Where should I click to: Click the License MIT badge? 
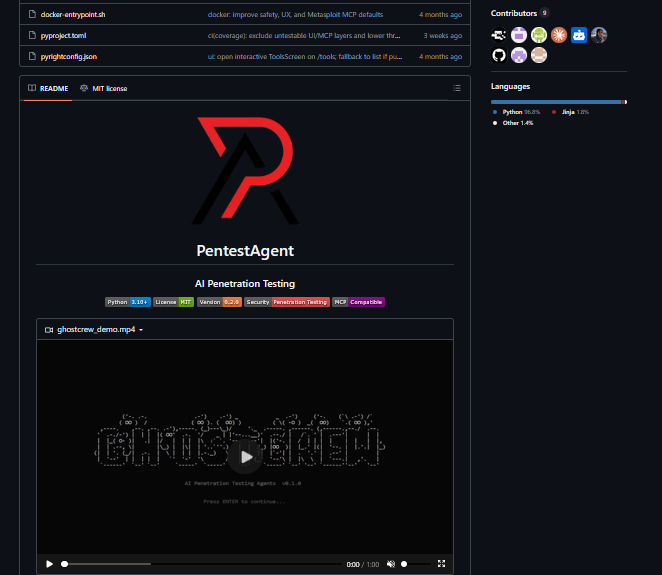click(x=174, y=302)
